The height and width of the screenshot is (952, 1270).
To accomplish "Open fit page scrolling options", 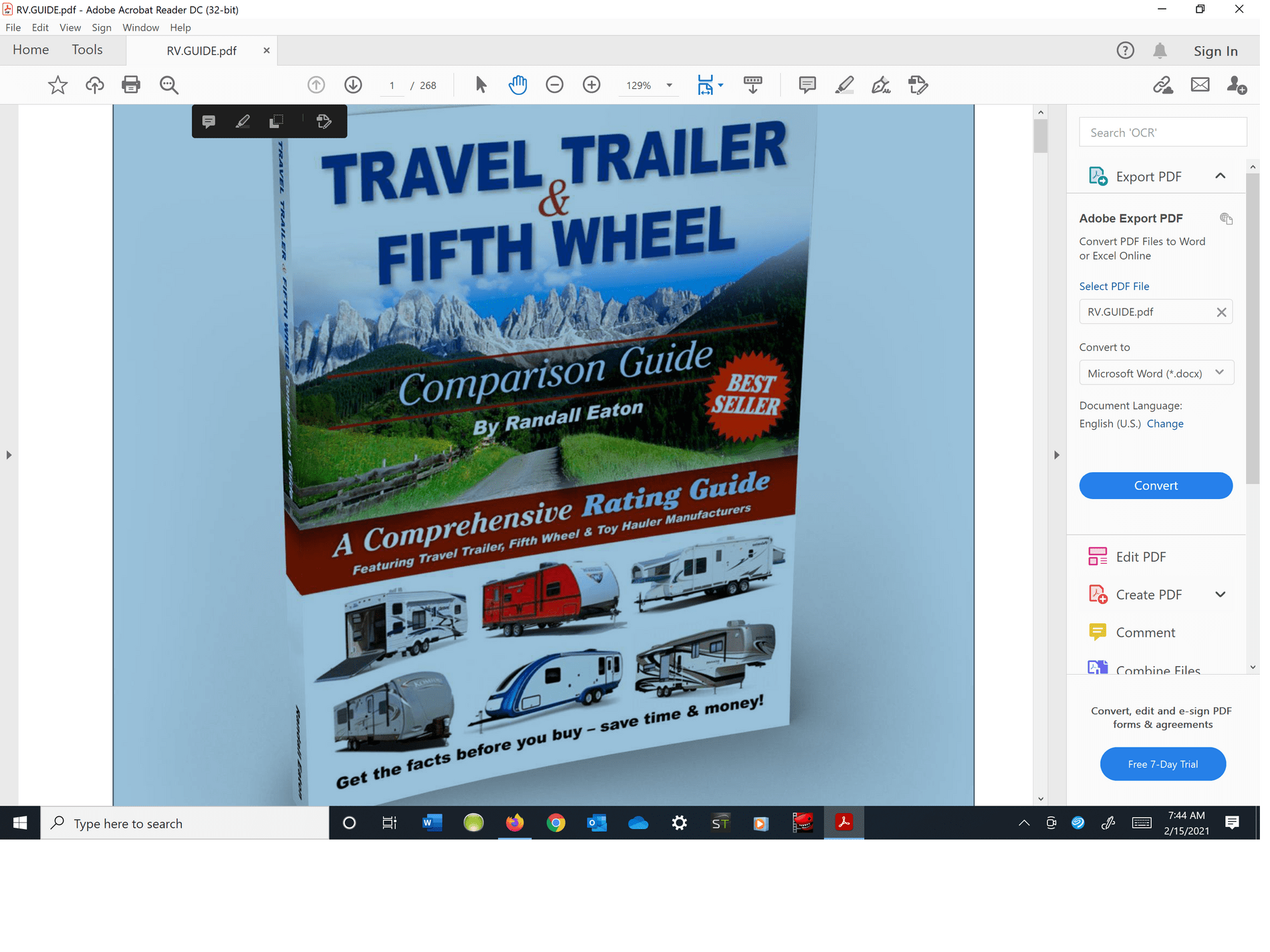I will tap(710, 85).
